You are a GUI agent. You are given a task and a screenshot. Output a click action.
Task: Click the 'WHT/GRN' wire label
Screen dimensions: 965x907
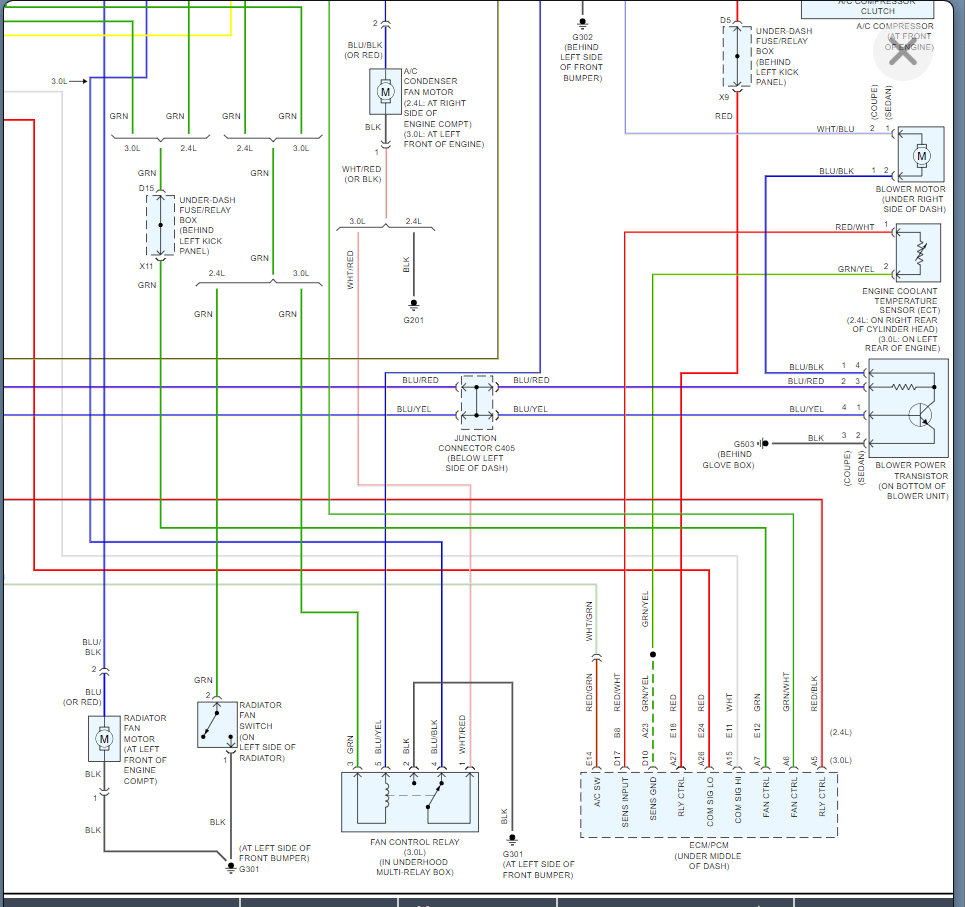tap(589, 621)
